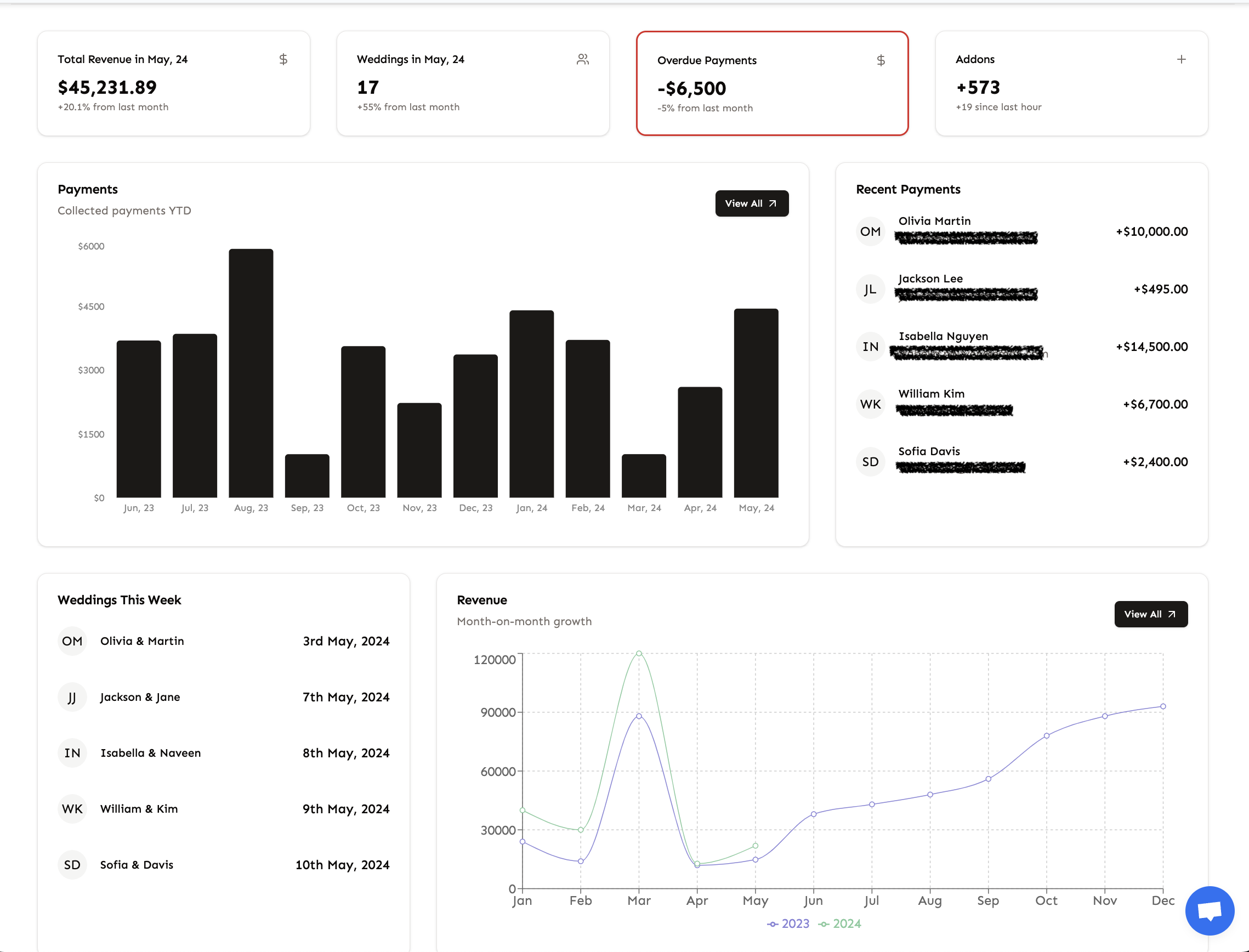Click William Kim payment name
The image size is (1249, 952).
point(931,394)
